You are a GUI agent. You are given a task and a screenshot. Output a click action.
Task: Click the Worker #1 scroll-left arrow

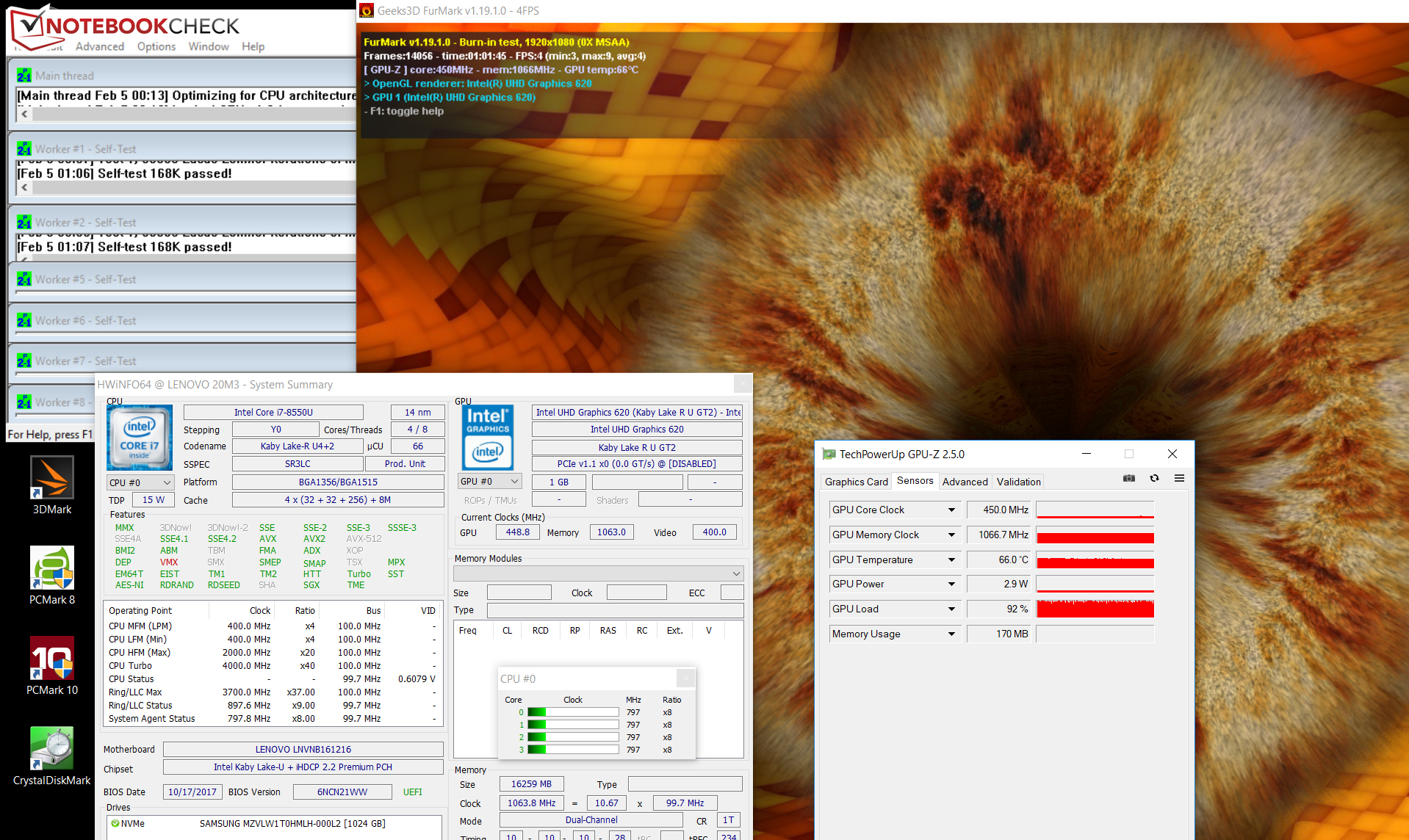pyautogui.click(x=24, y=188)
